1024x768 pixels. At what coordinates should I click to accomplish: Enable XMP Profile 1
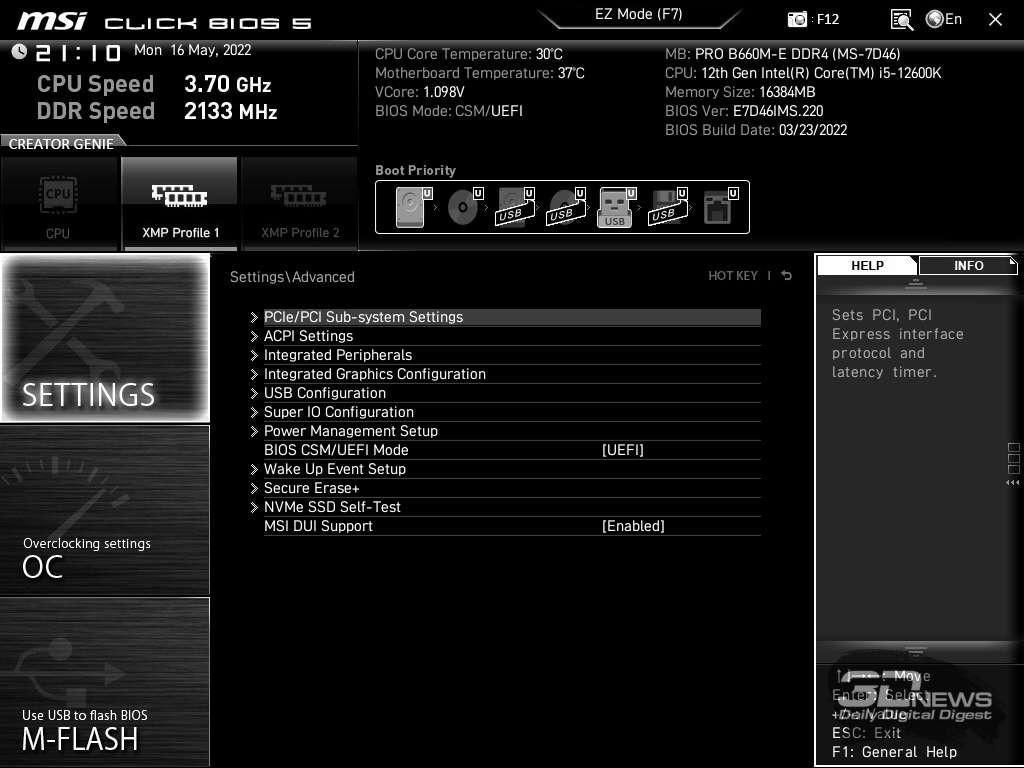tap(180, 204)
